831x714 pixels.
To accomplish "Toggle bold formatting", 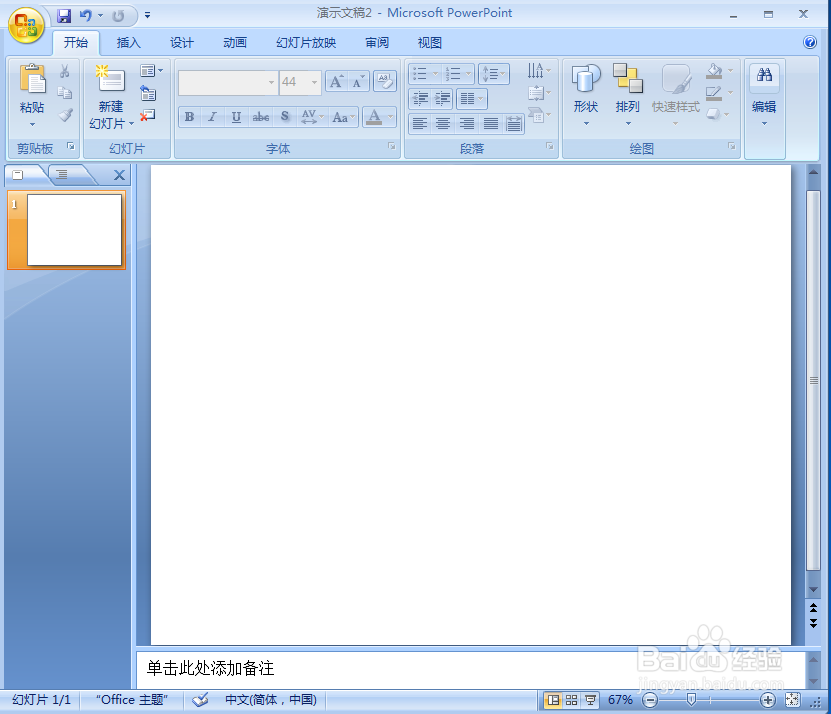I will (190, 117).
